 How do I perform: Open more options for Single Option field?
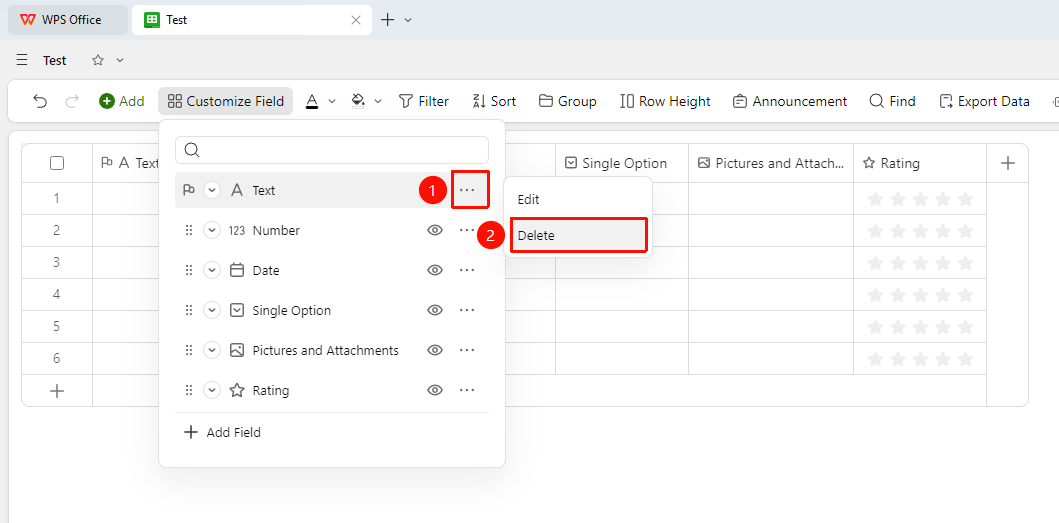point(467,310)
